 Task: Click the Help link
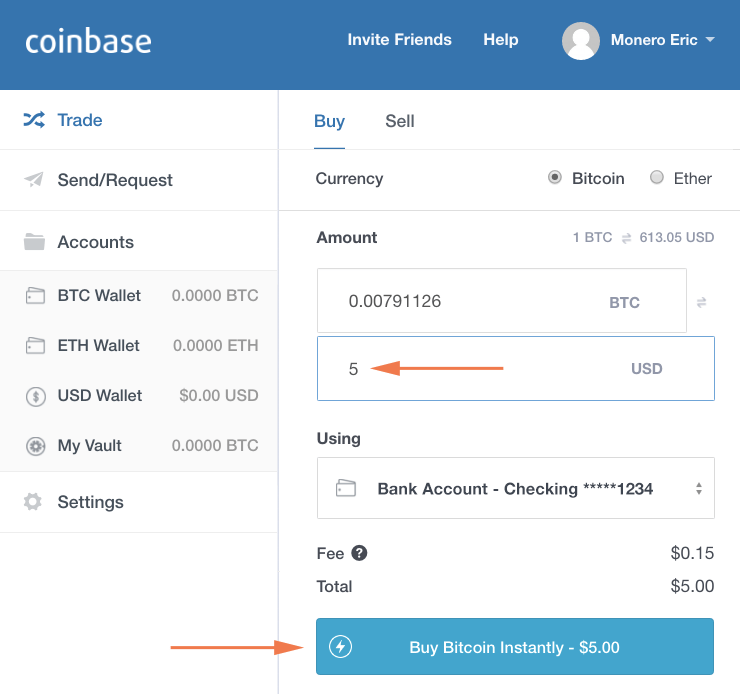[x=501, y=40]
